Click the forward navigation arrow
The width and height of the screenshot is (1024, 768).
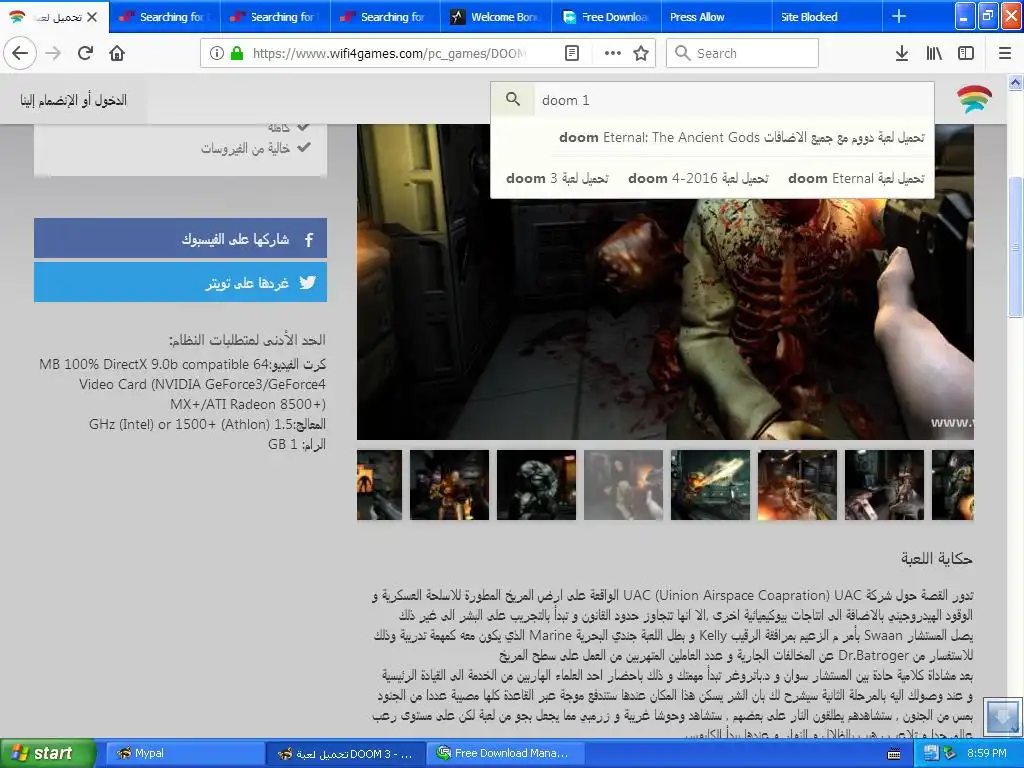pos(54,53)
